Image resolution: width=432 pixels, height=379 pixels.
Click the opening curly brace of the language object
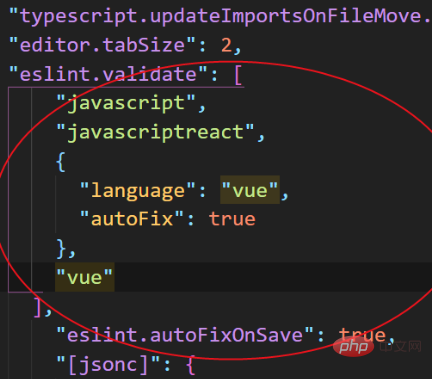pyautogui.click(x=60, y=162)
